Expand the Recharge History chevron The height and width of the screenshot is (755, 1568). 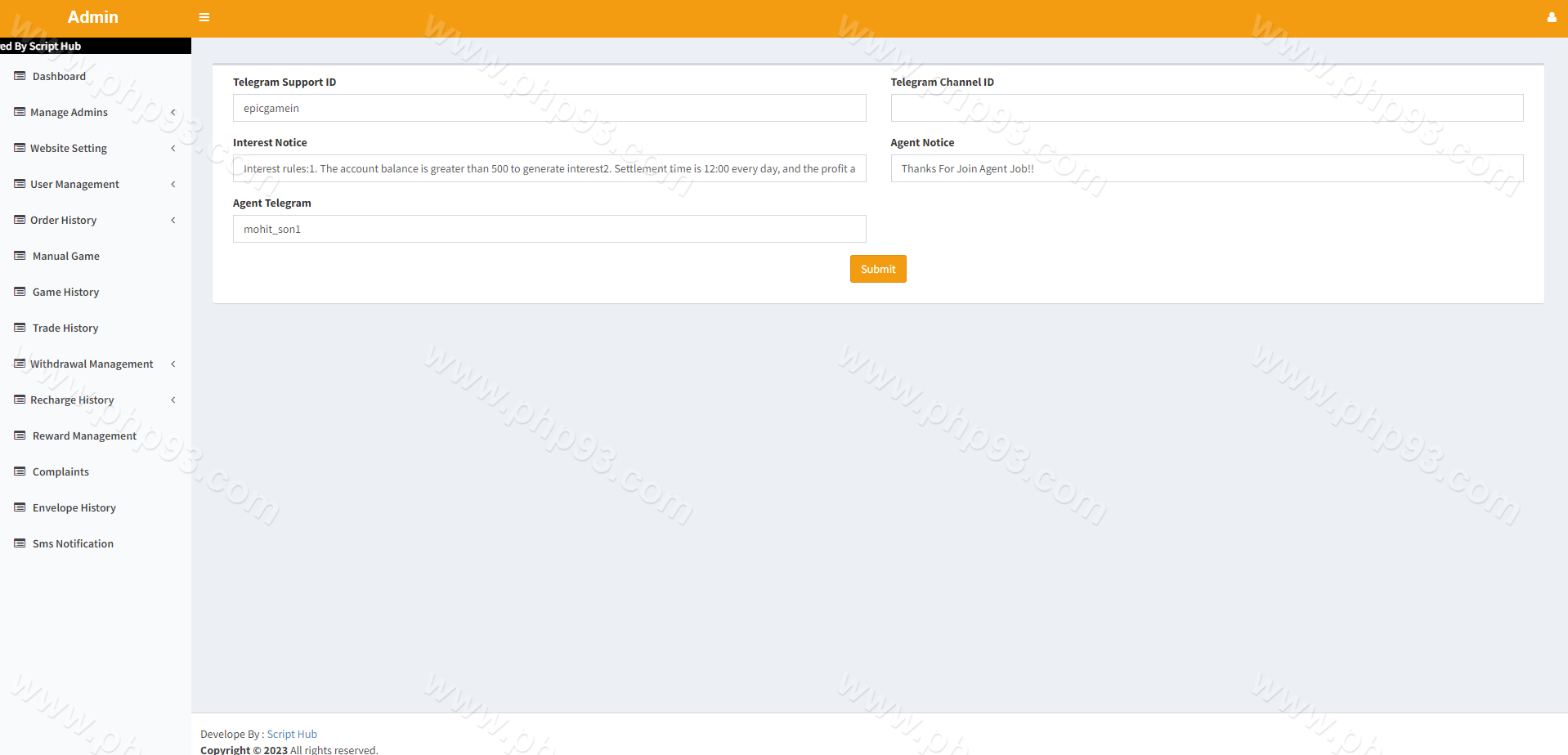click(x=172, y=400)
